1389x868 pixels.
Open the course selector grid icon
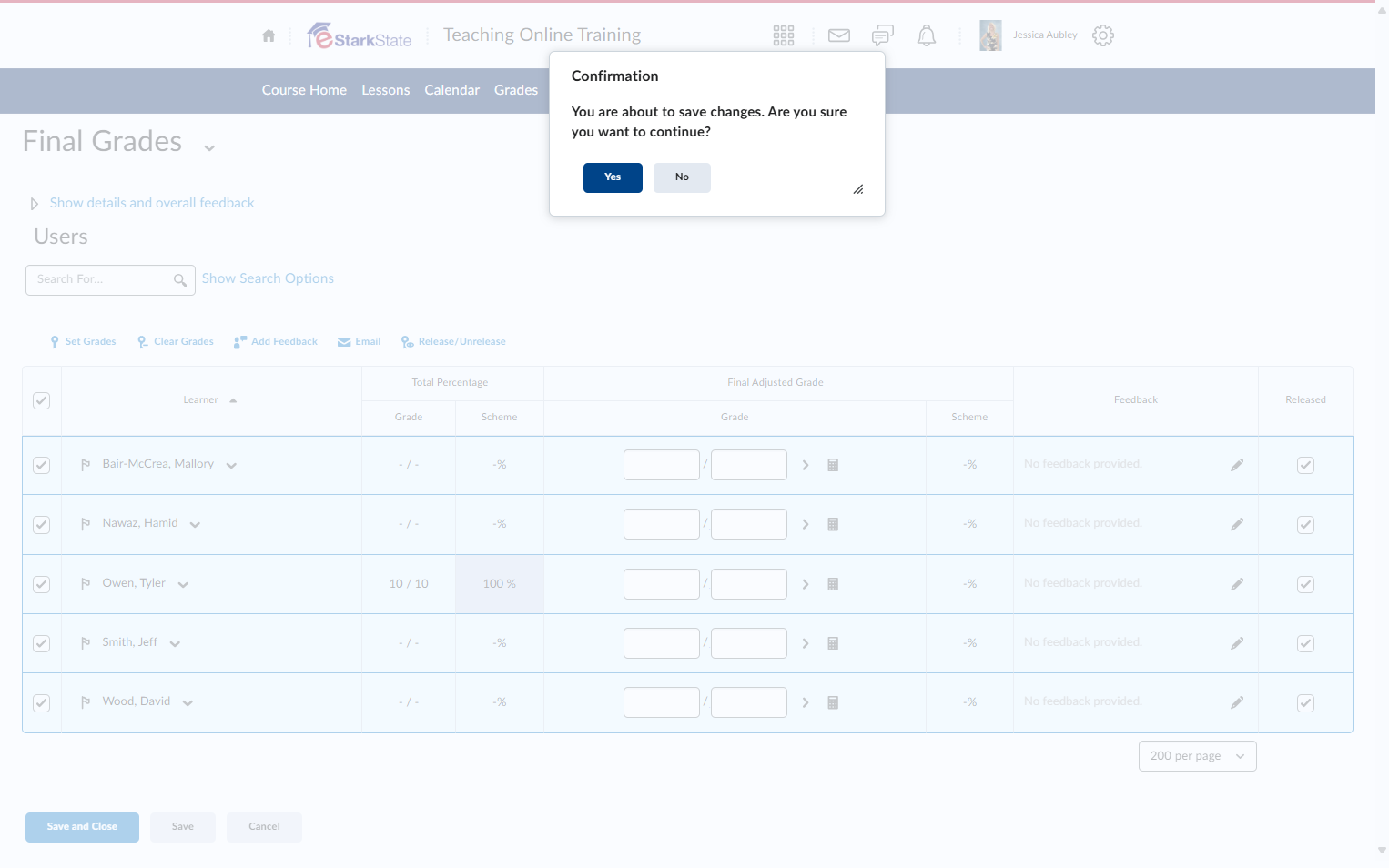tap(784, 35)
